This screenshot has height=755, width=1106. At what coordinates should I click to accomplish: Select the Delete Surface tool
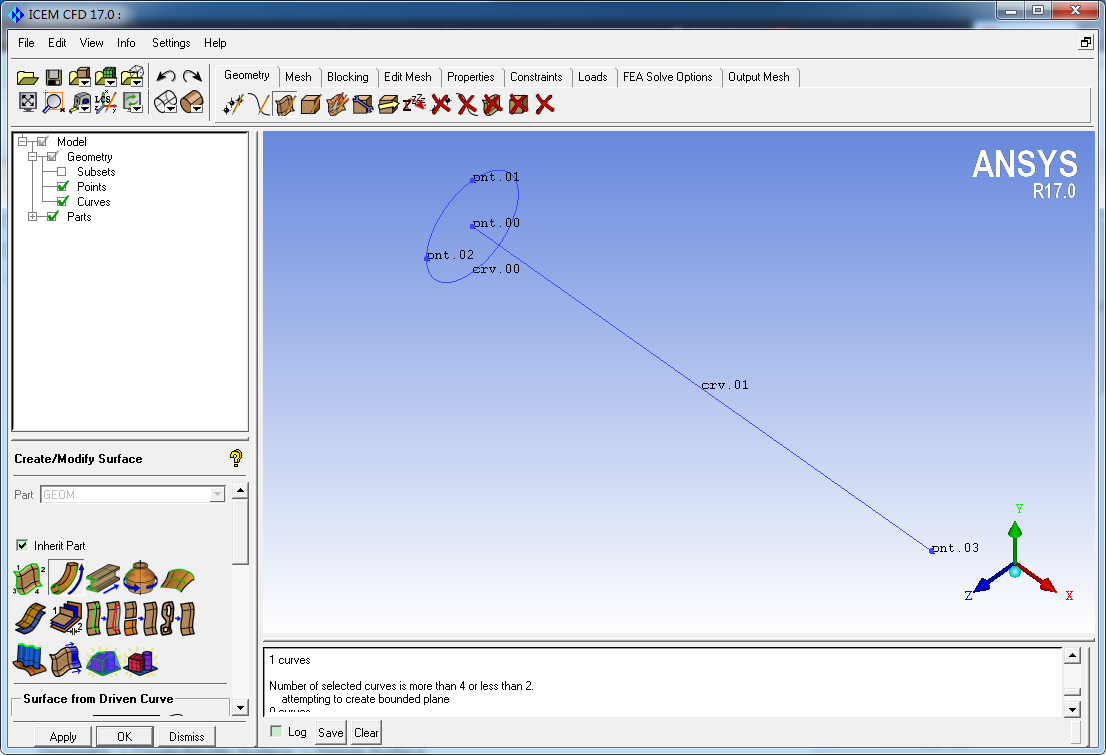(492, 105)
